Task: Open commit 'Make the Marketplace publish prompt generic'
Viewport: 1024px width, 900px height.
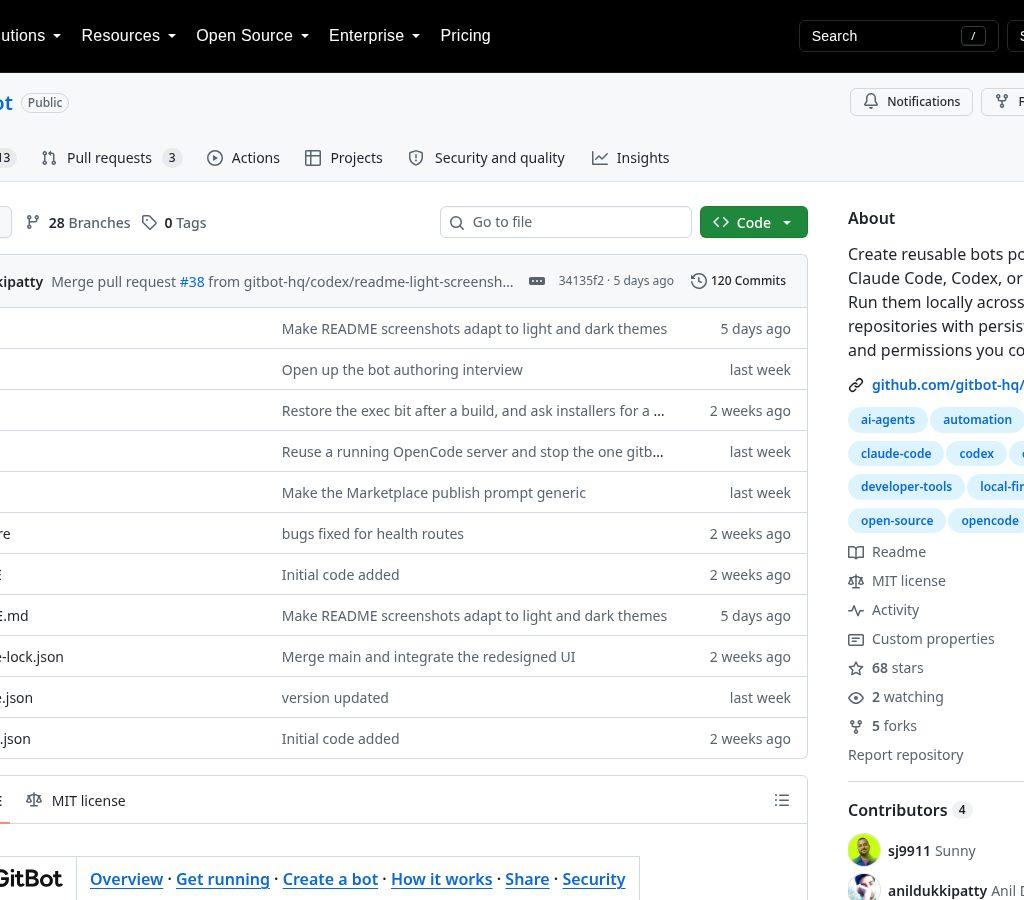Action: click(434, 493)
